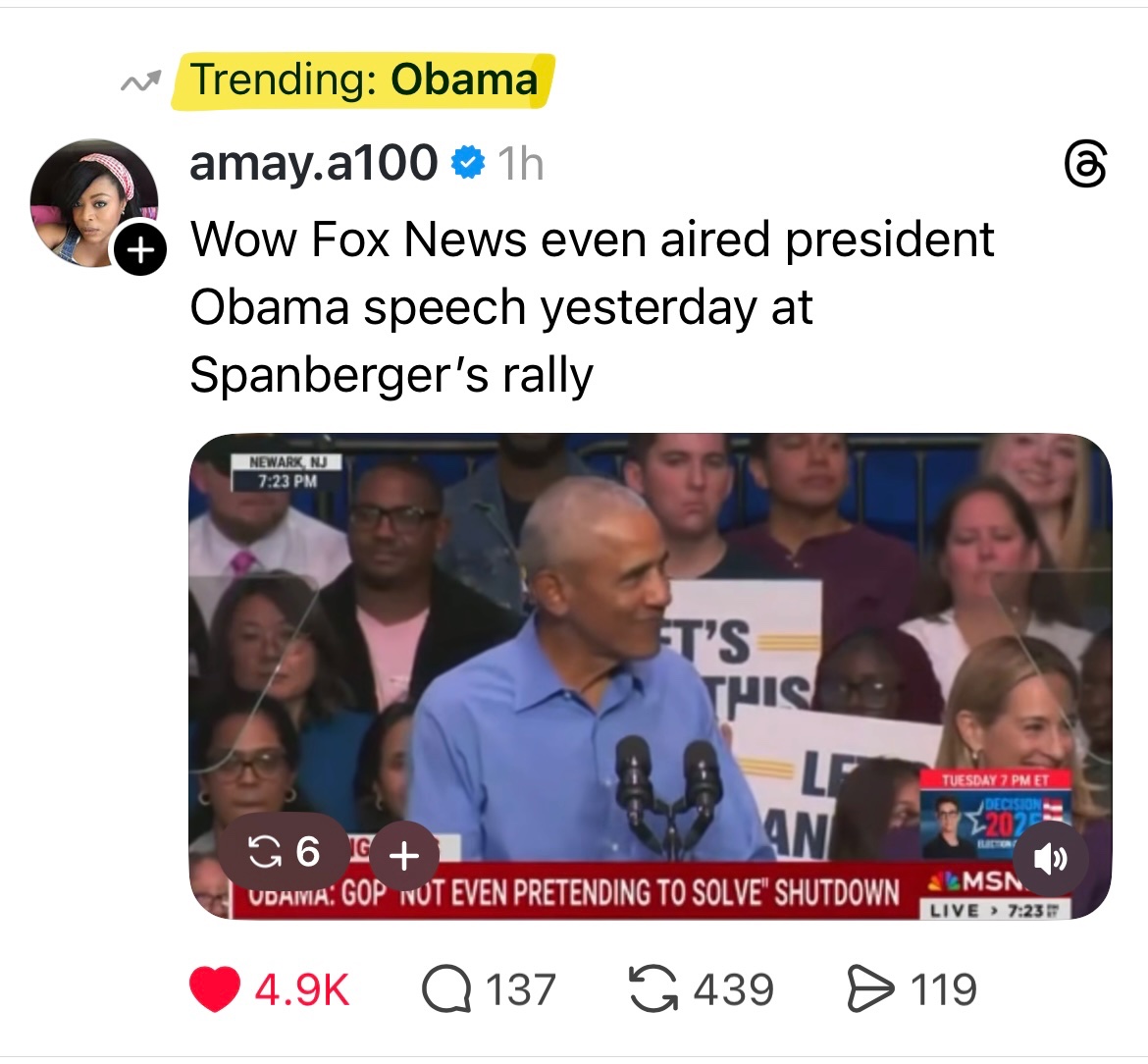Like the post with the heart icon
This screenshot has width=1148, height=1064.
point(215,988)
